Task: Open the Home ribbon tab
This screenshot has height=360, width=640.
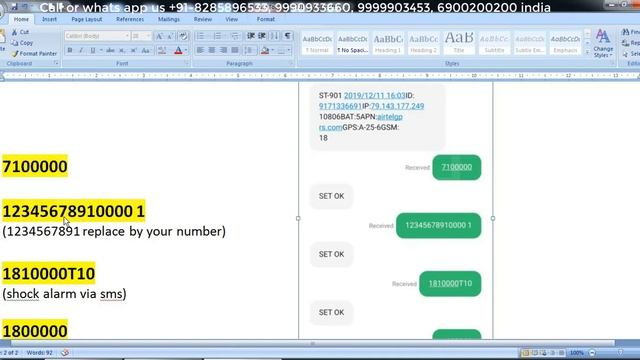Action: point(21,19)
